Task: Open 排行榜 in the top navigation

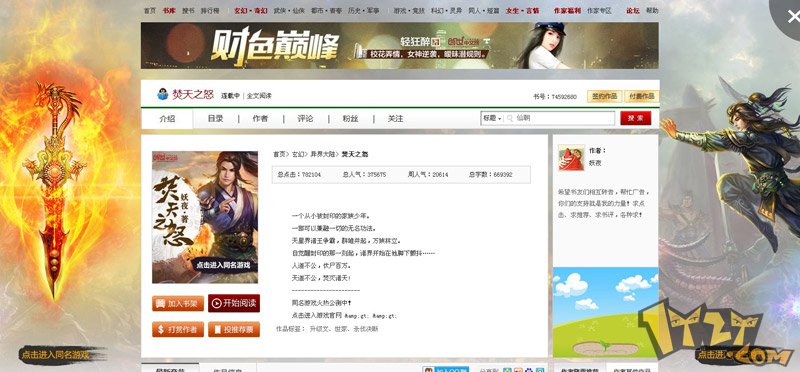Action: (210, 10)
